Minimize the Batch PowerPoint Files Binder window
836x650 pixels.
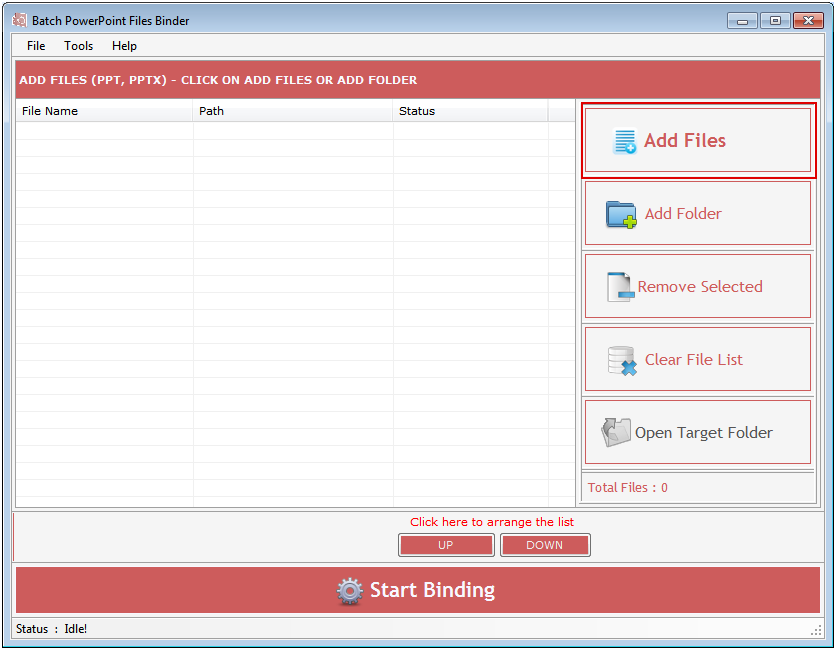click(x=742, y=21)
